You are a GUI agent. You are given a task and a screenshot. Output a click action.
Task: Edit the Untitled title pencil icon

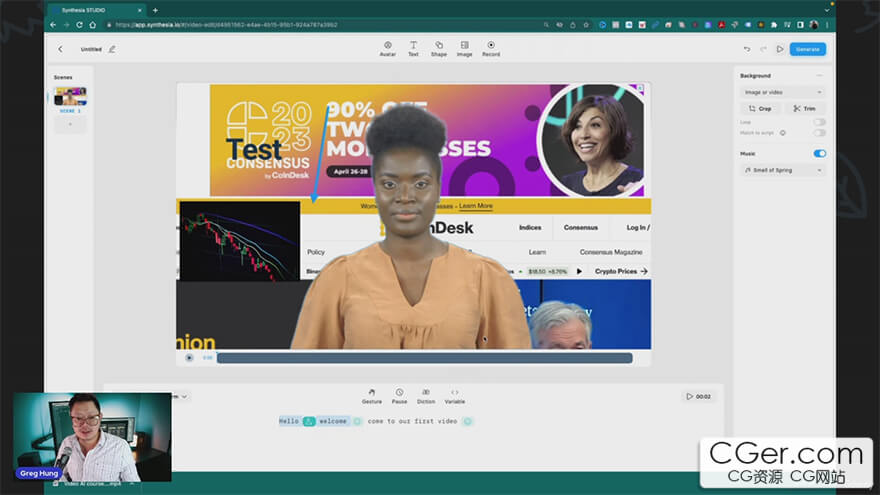point(112,49)
